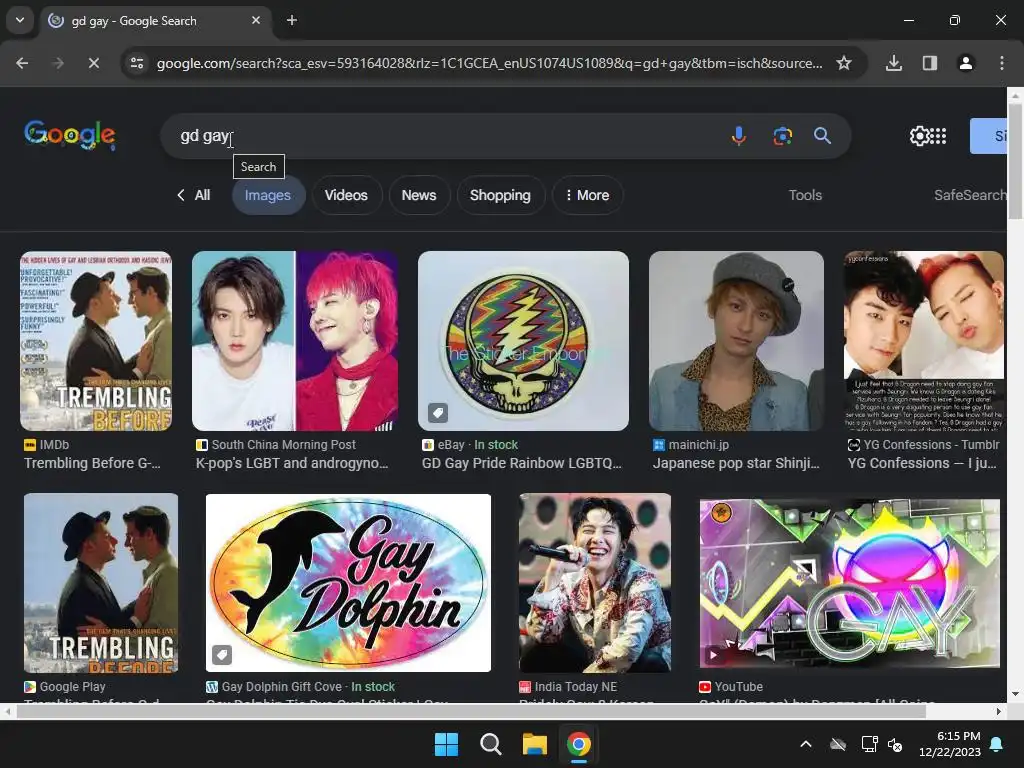Screen dimensions: 1024x768
Task: Click Gay Dolphin Gift Cove source label
Action: click(281, 687)
